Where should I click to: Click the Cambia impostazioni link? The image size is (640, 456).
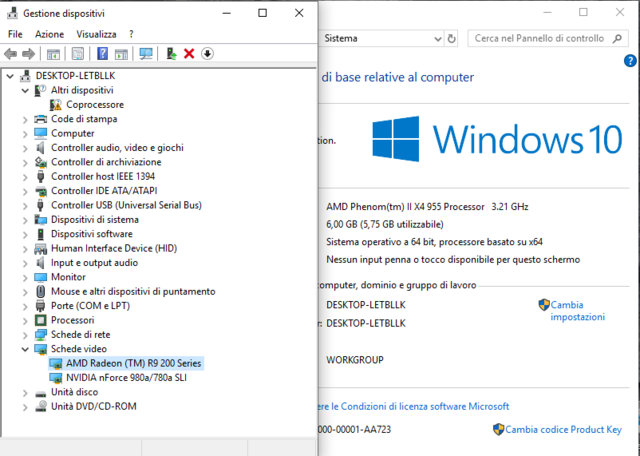coord(577,311)
